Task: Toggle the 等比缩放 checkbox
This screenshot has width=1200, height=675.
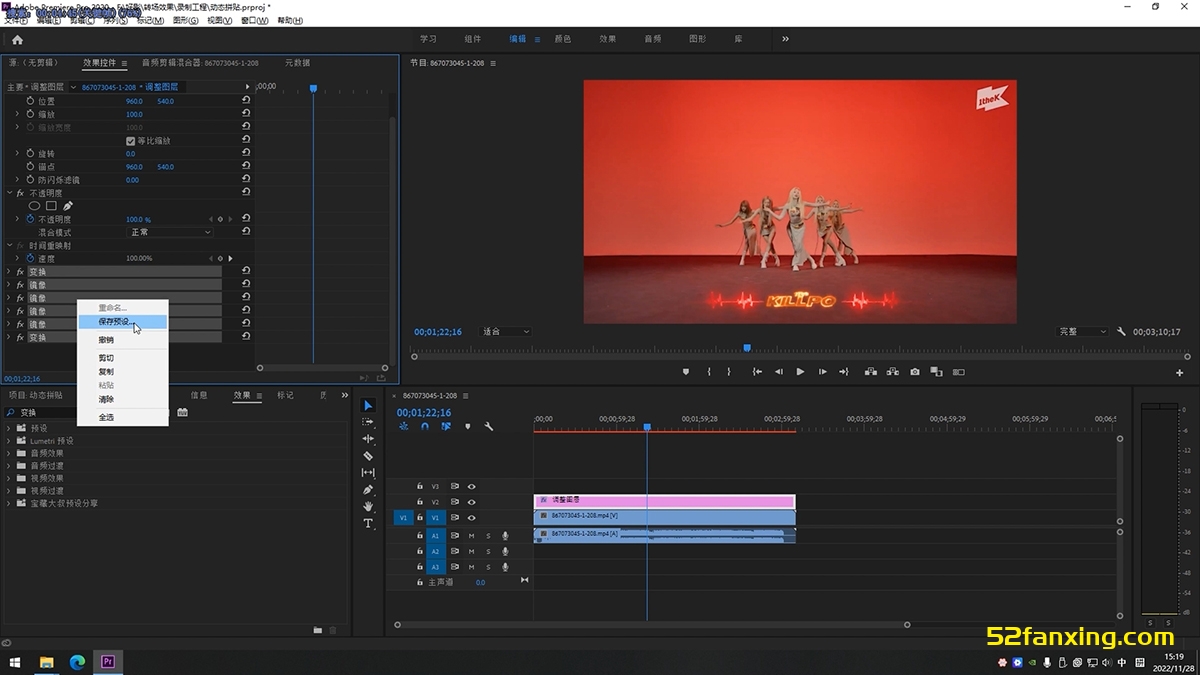Action: [x=130, y=141]
